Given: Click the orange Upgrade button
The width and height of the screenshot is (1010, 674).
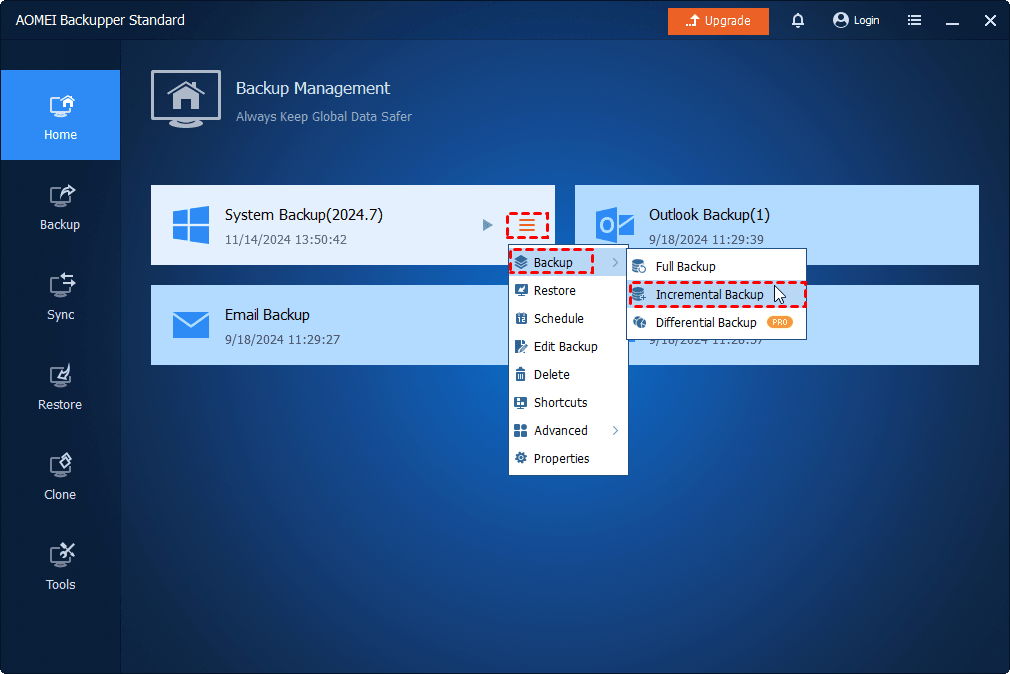Looking at the screenshot, I should [718, 21].
